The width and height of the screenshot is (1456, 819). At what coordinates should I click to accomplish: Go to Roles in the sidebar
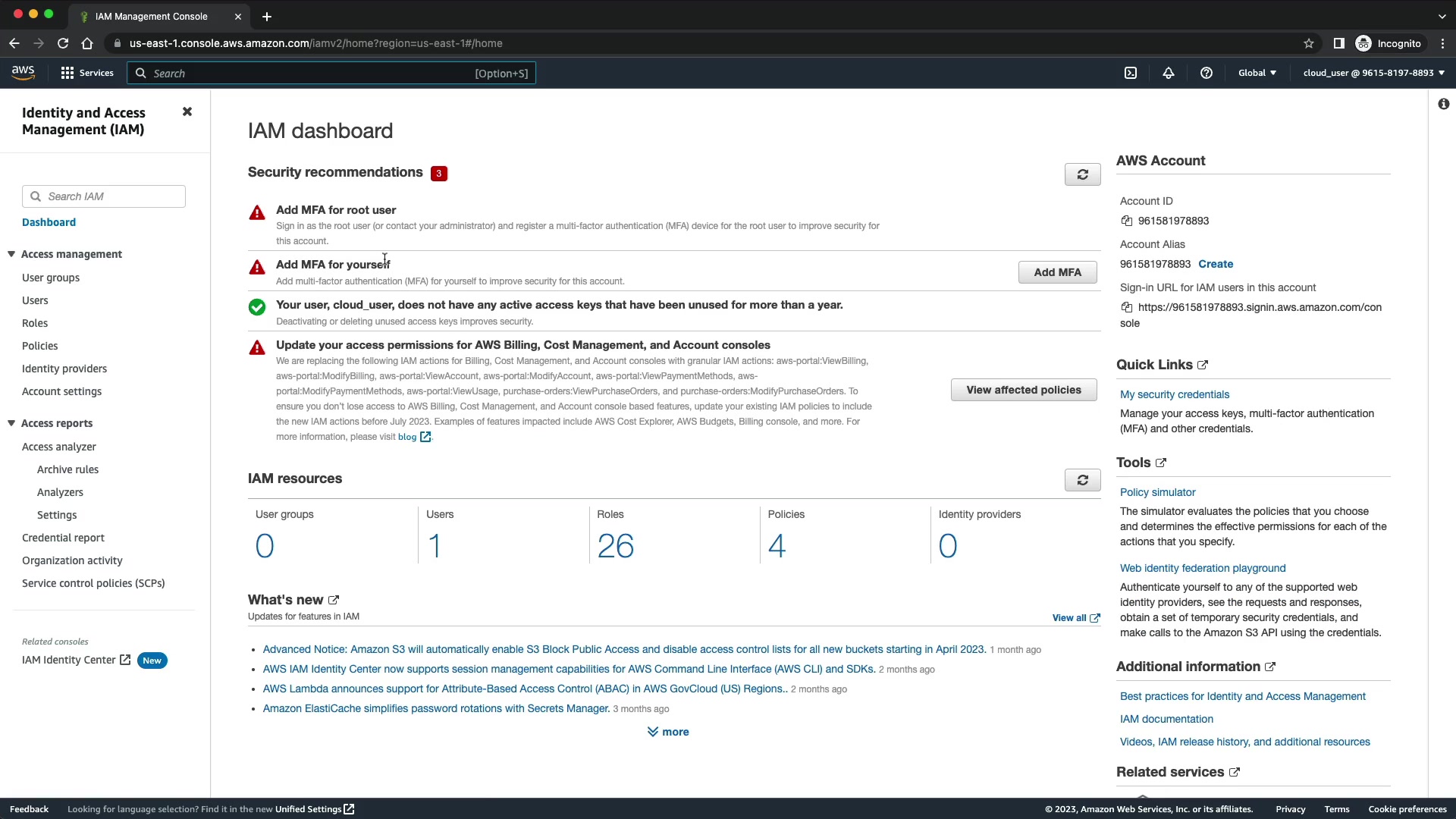[x=35, y=323]
